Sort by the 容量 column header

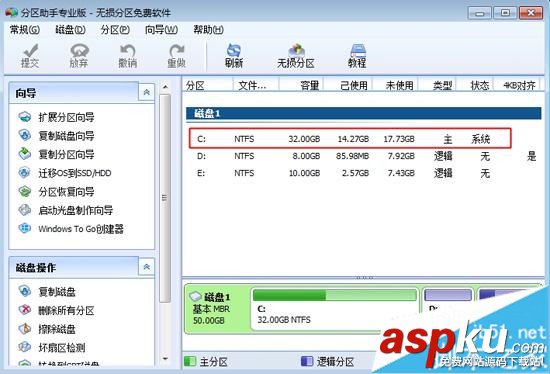(x=302, y=85)
